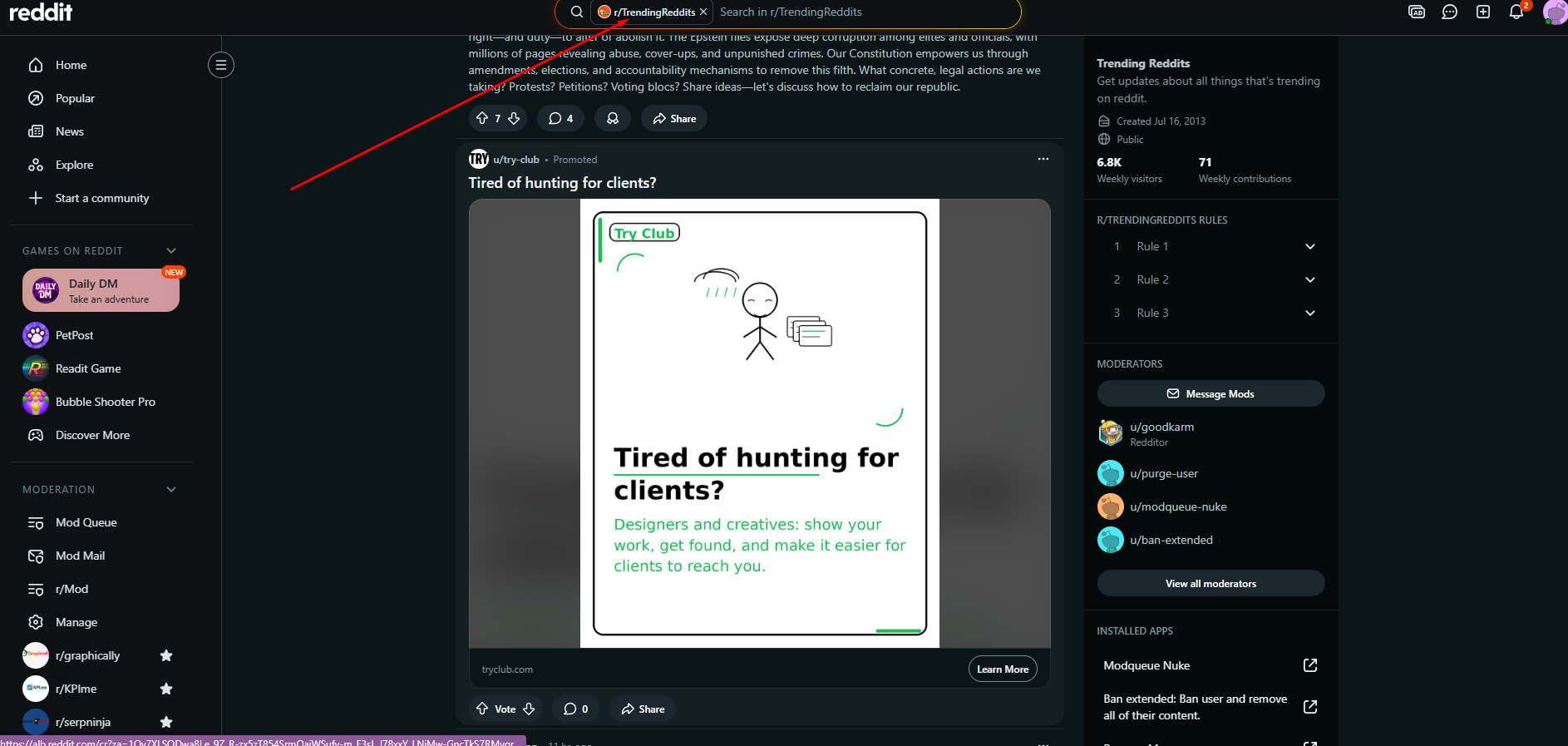Click the reddit logo

tap(40, 12)
